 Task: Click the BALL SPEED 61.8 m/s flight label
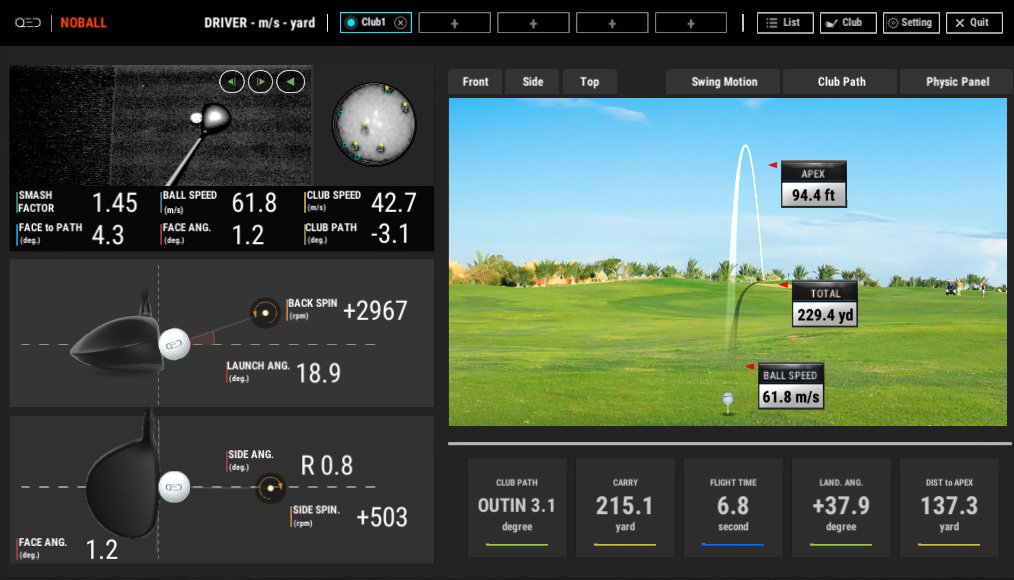click(x=790, y=386)
